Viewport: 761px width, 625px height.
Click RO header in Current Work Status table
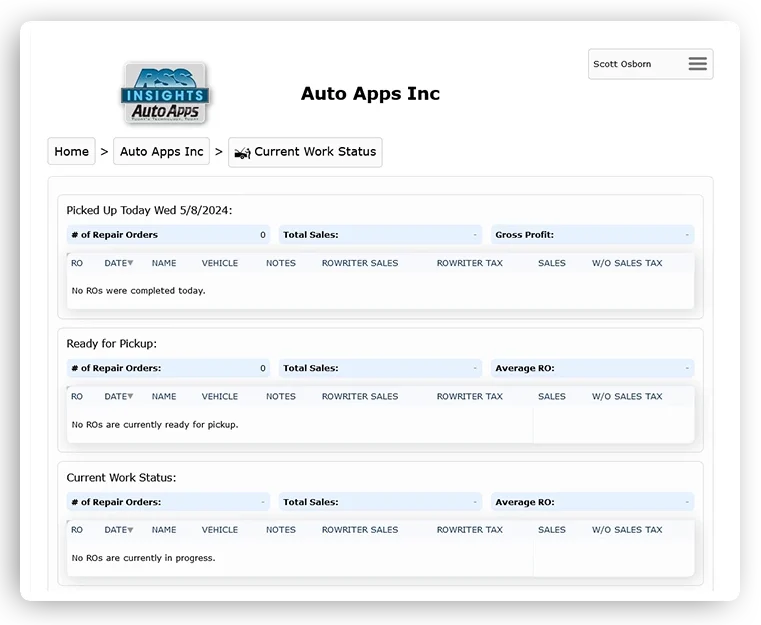point(77,530)
